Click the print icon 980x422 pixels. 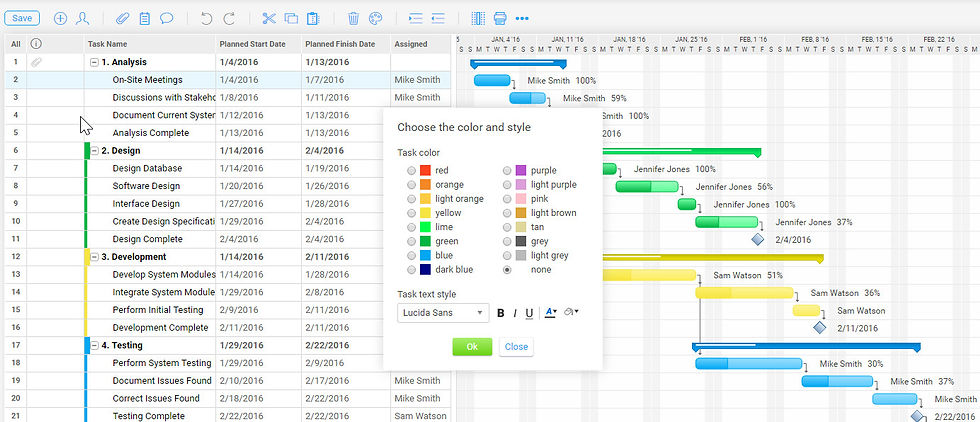click(x=500, y=18)
